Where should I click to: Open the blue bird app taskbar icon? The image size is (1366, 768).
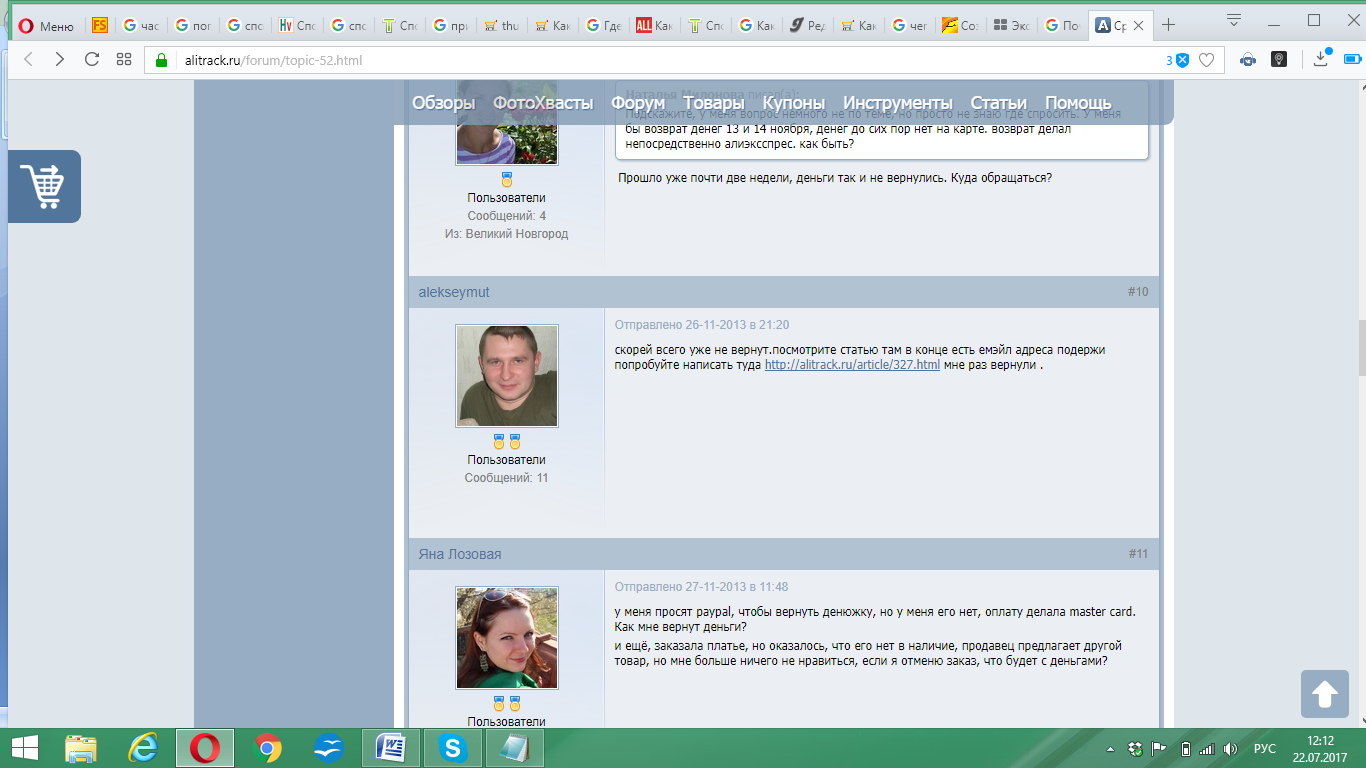click(x=329, y=748)
